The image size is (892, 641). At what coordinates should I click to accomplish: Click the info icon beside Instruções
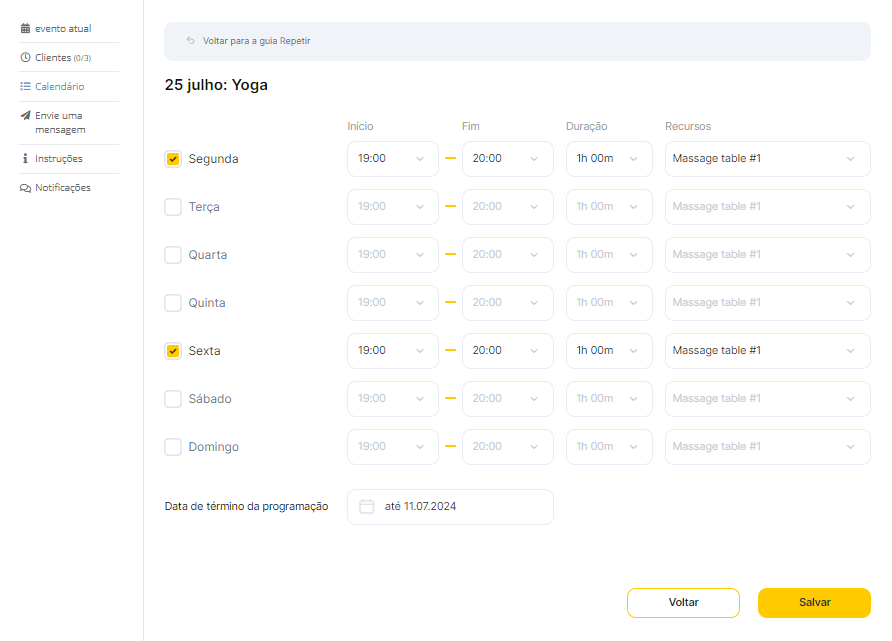pos(25,159)
